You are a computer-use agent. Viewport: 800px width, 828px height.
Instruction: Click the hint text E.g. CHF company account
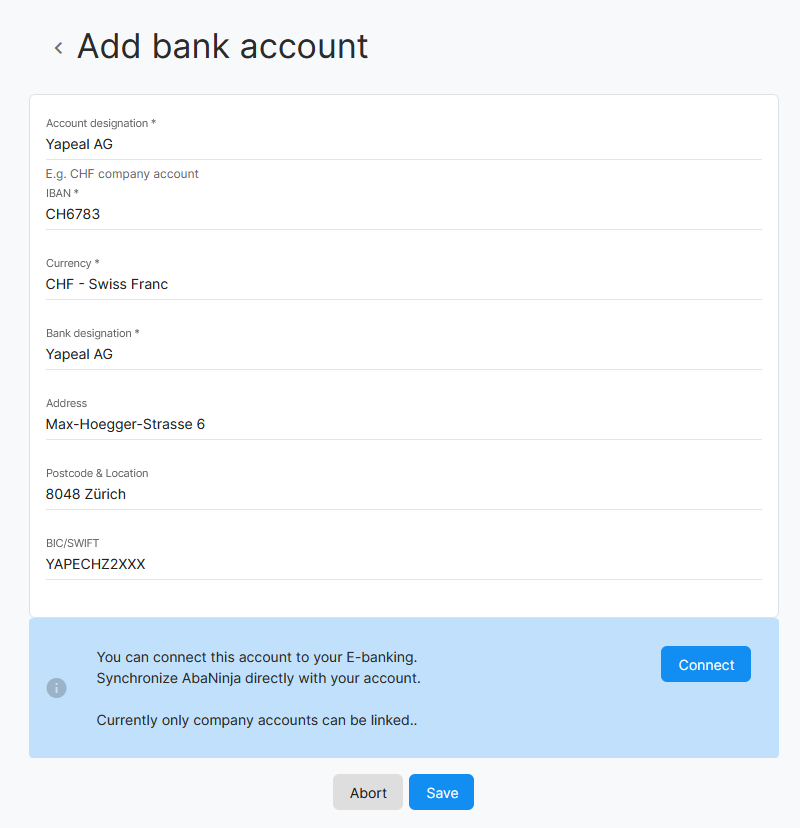pos(122,174)
